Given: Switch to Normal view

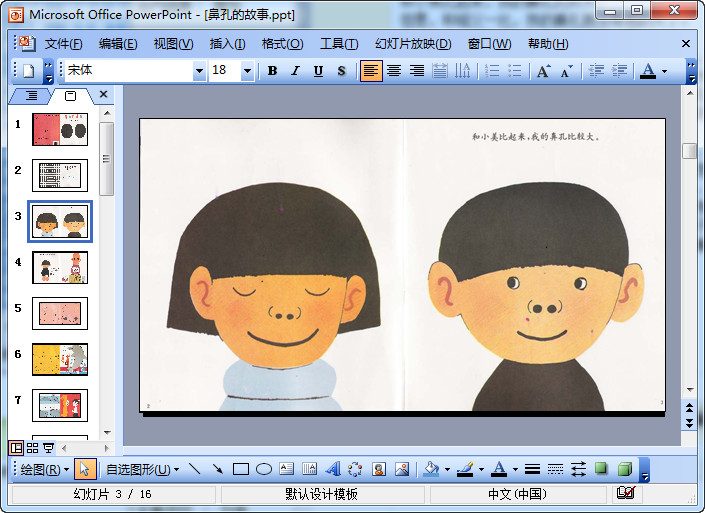Looking at the screenshot, I should [x=16, y=448].
